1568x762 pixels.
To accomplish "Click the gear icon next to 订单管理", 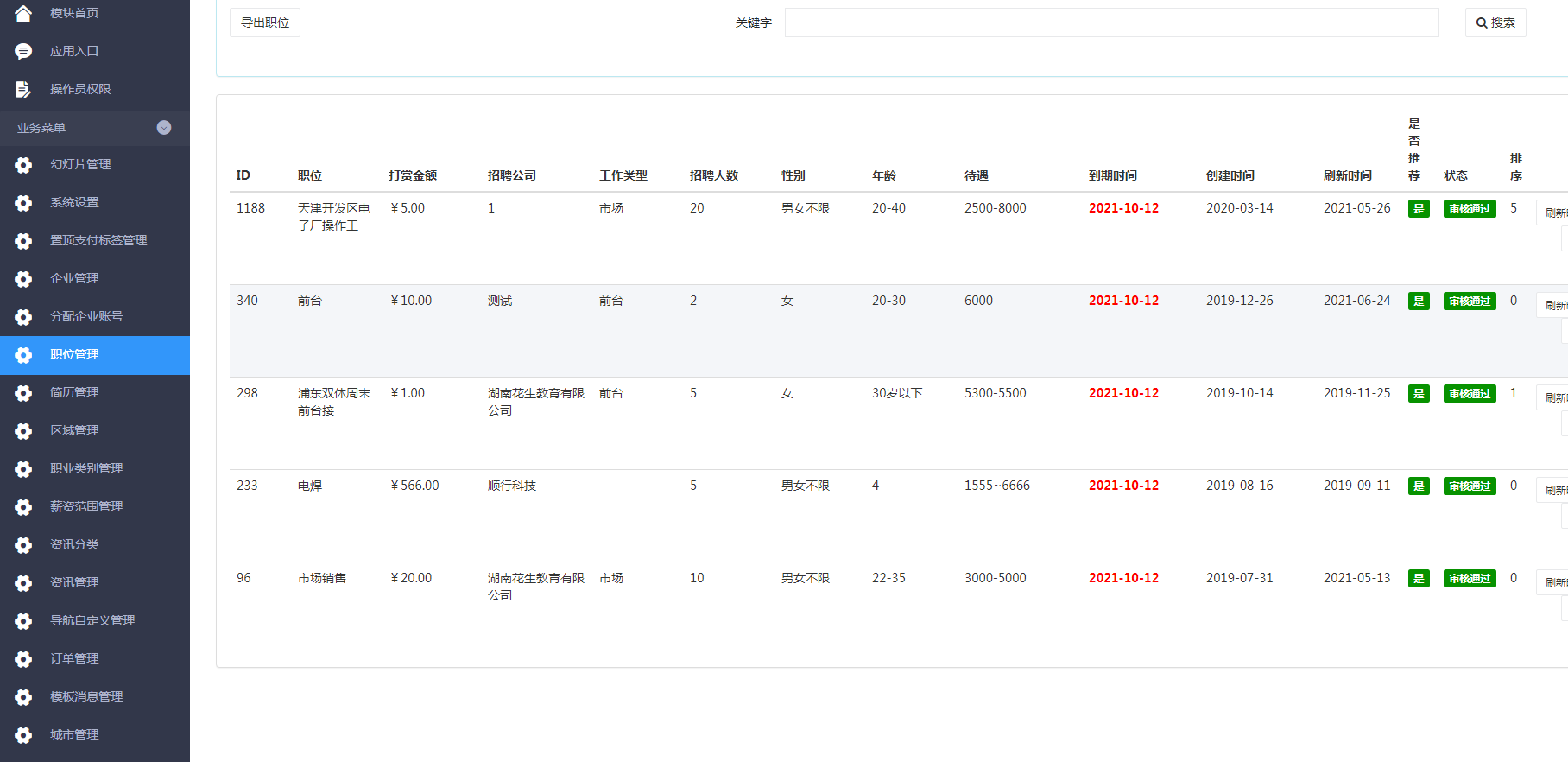I will click(23, 659).
